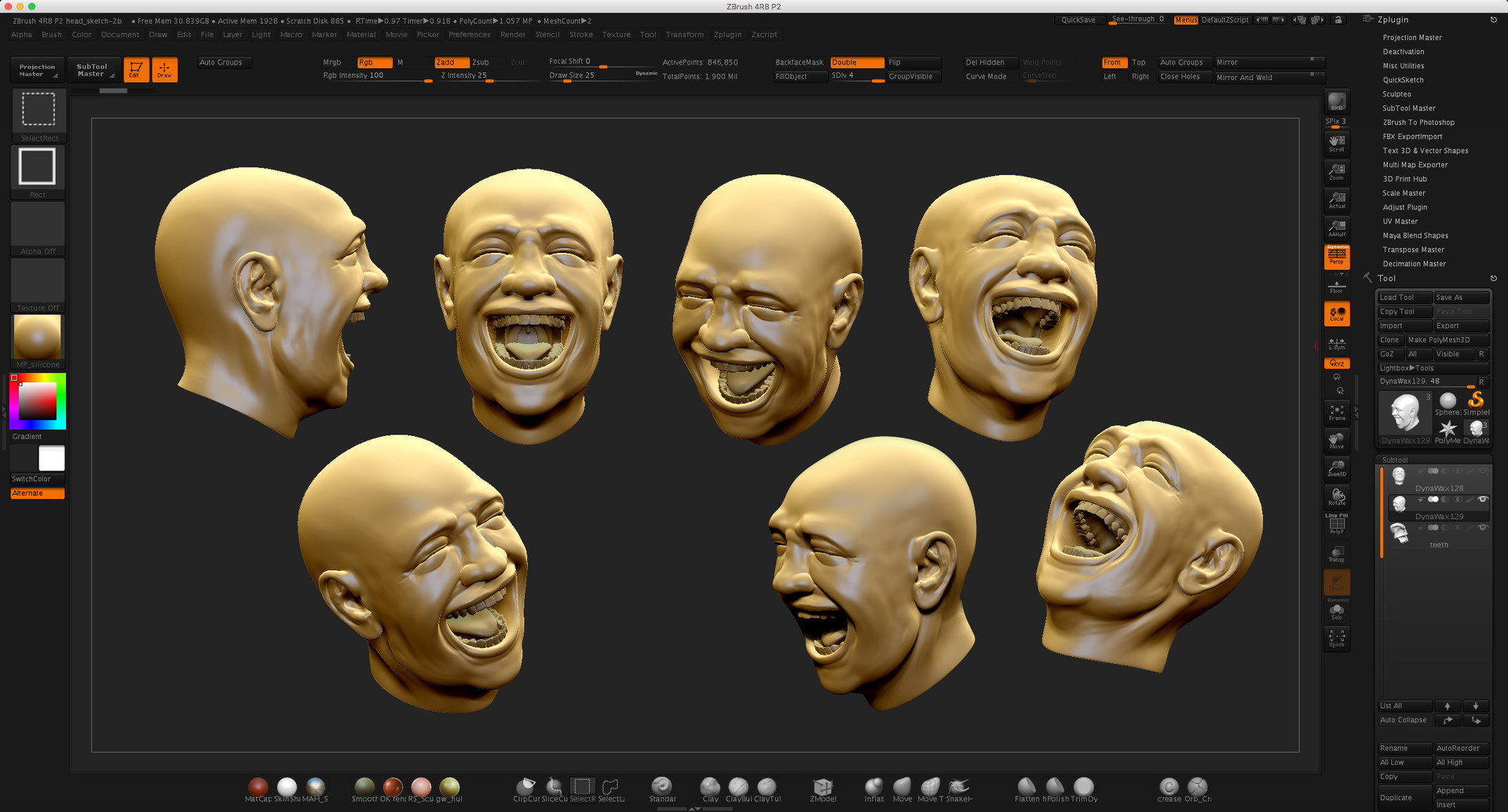Open the Zplugin menu

[727, 35]
